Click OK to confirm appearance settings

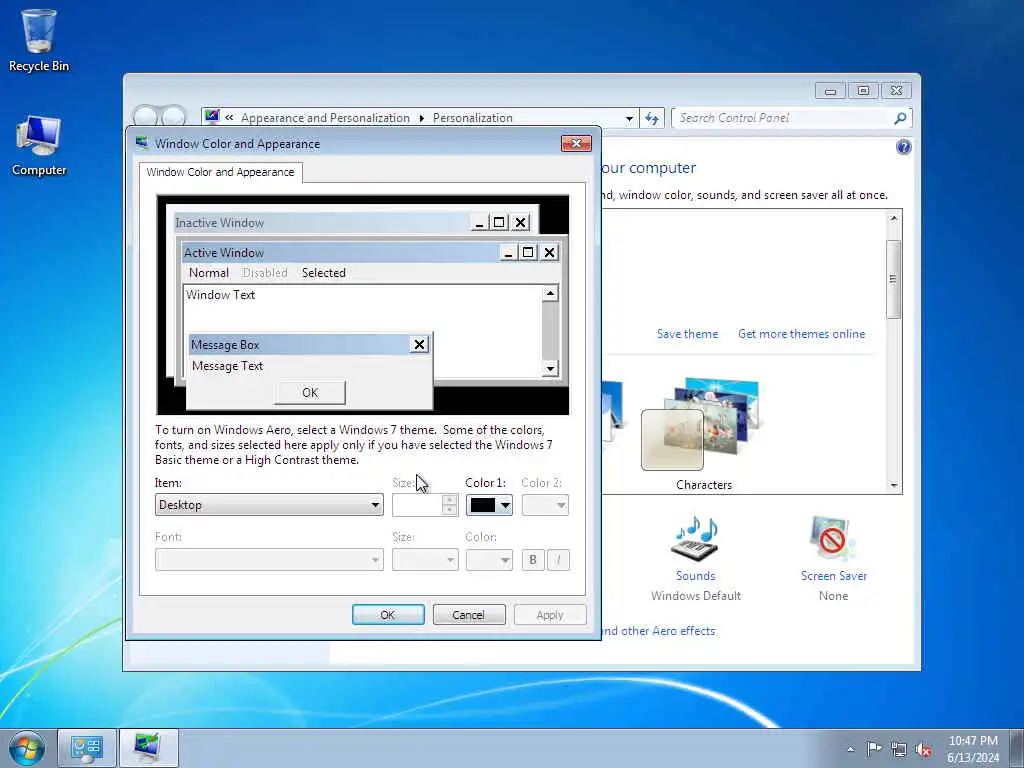click(388, 615)
